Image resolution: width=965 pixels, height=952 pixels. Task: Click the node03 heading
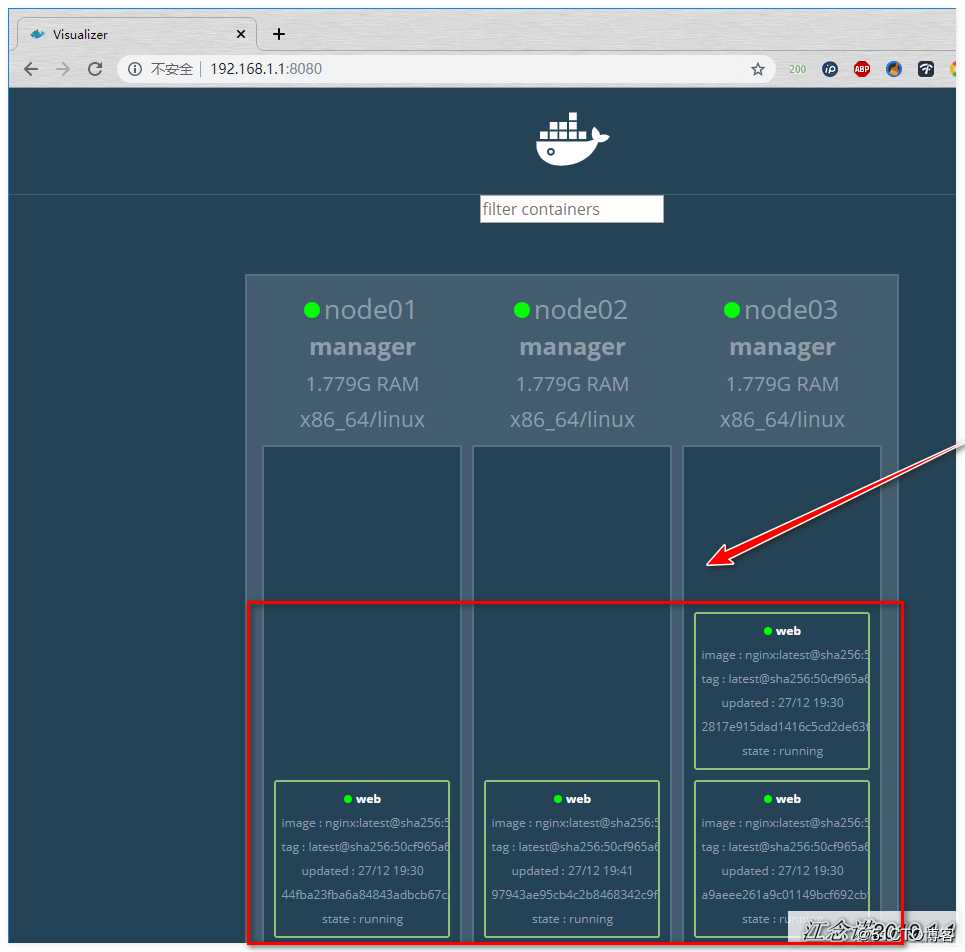(790, 310)
